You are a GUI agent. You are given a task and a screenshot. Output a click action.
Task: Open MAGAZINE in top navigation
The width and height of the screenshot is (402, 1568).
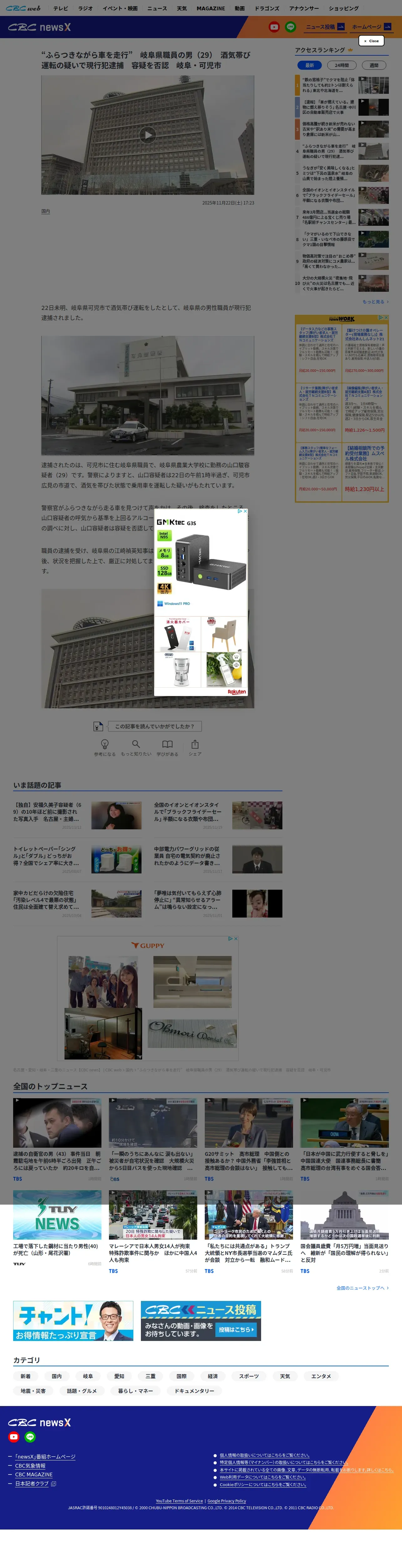211,8
